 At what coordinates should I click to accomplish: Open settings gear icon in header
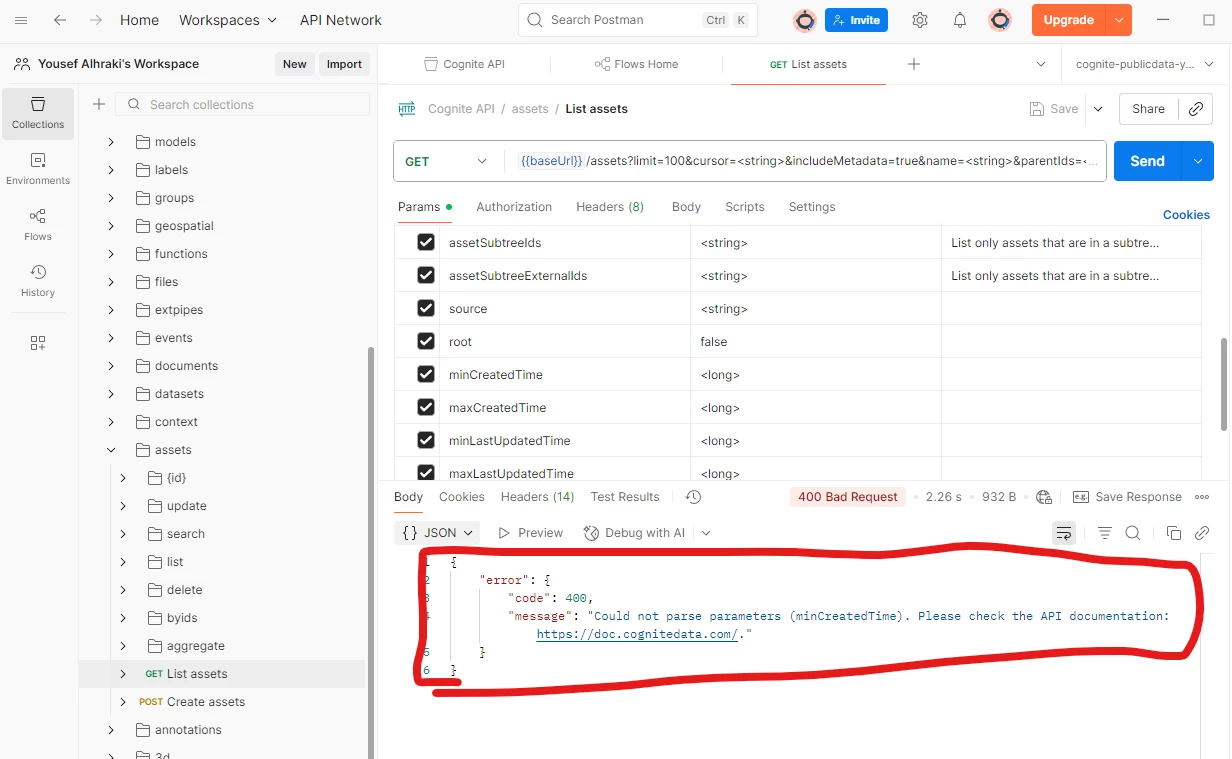pos(920,20)
